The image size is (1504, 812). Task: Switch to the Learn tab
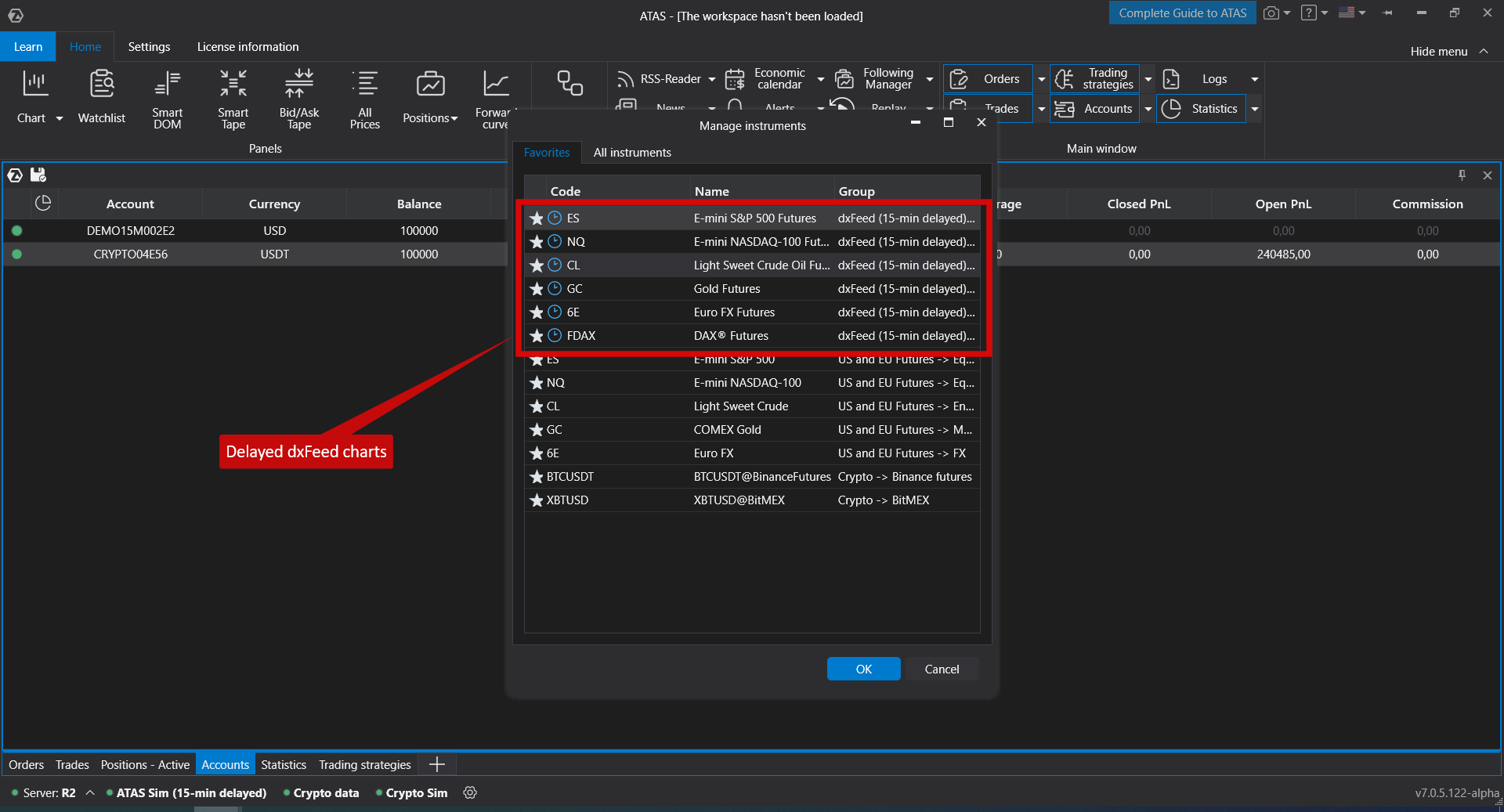coord(28,46)
